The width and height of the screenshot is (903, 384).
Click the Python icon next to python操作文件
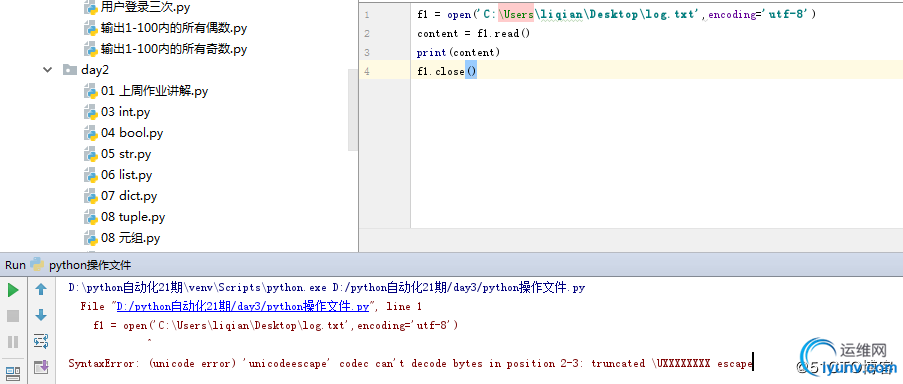[x=37, y=265]
